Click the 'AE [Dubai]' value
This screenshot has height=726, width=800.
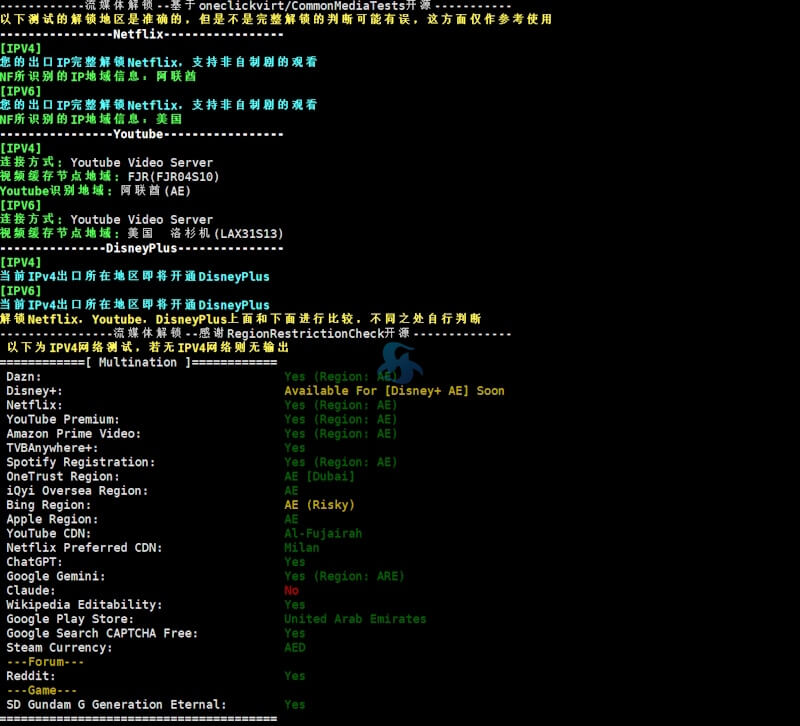pos(319,477)
